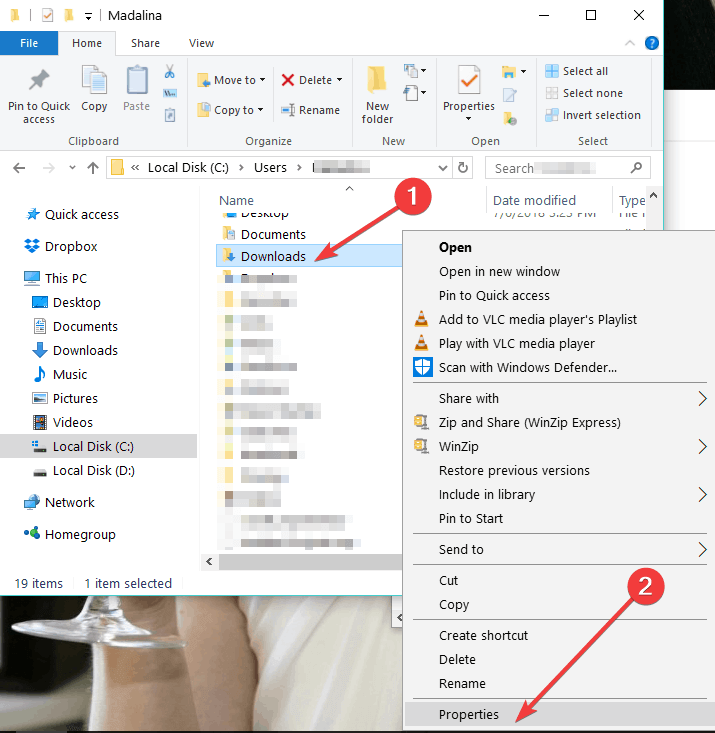Open the Delete dropdown arrow
The height and width of the screenshot is (733, 715).
click(x=339, y=80)
